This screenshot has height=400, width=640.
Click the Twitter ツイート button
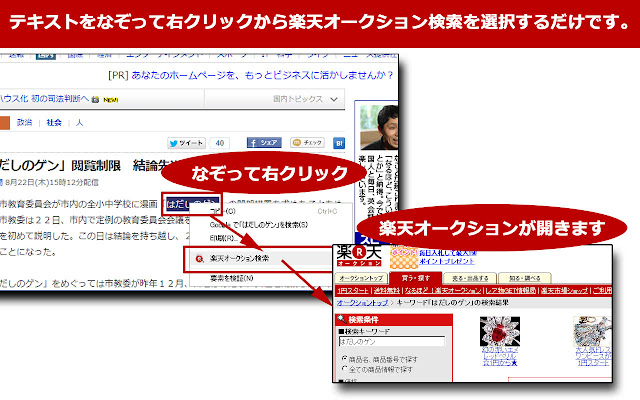click(x=186, y=143)
